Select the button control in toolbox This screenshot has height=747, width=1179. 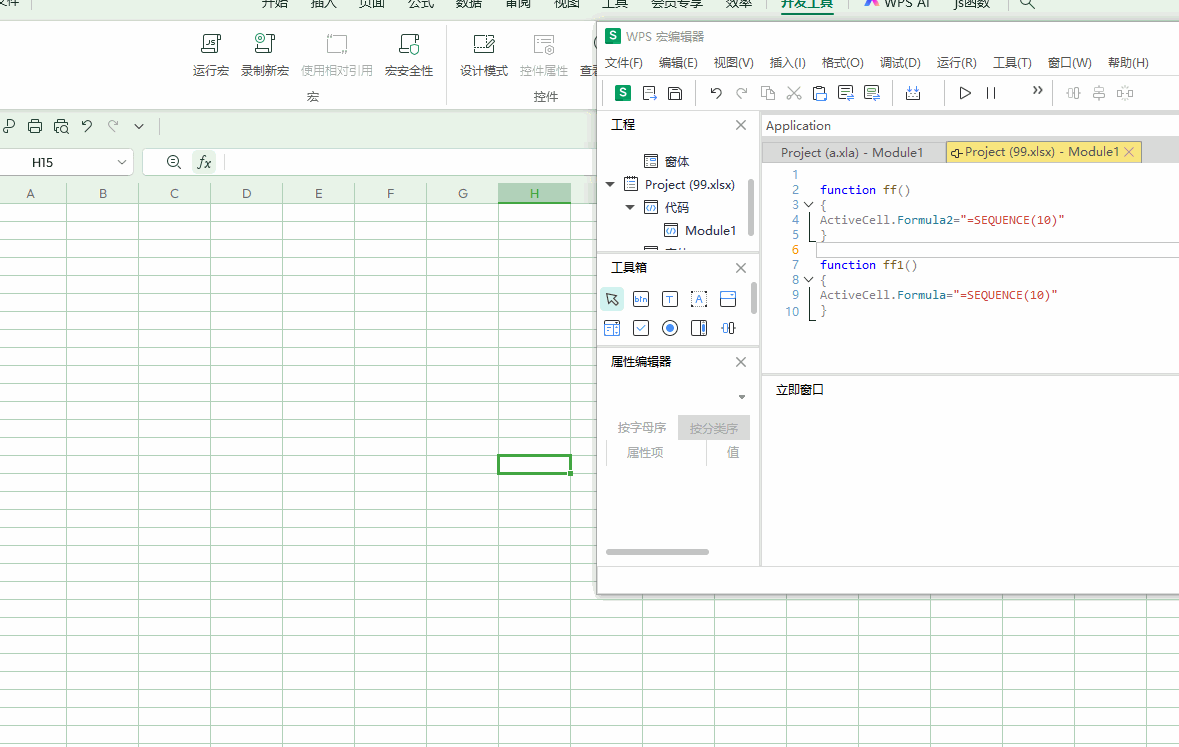click(x=641, y=299)
